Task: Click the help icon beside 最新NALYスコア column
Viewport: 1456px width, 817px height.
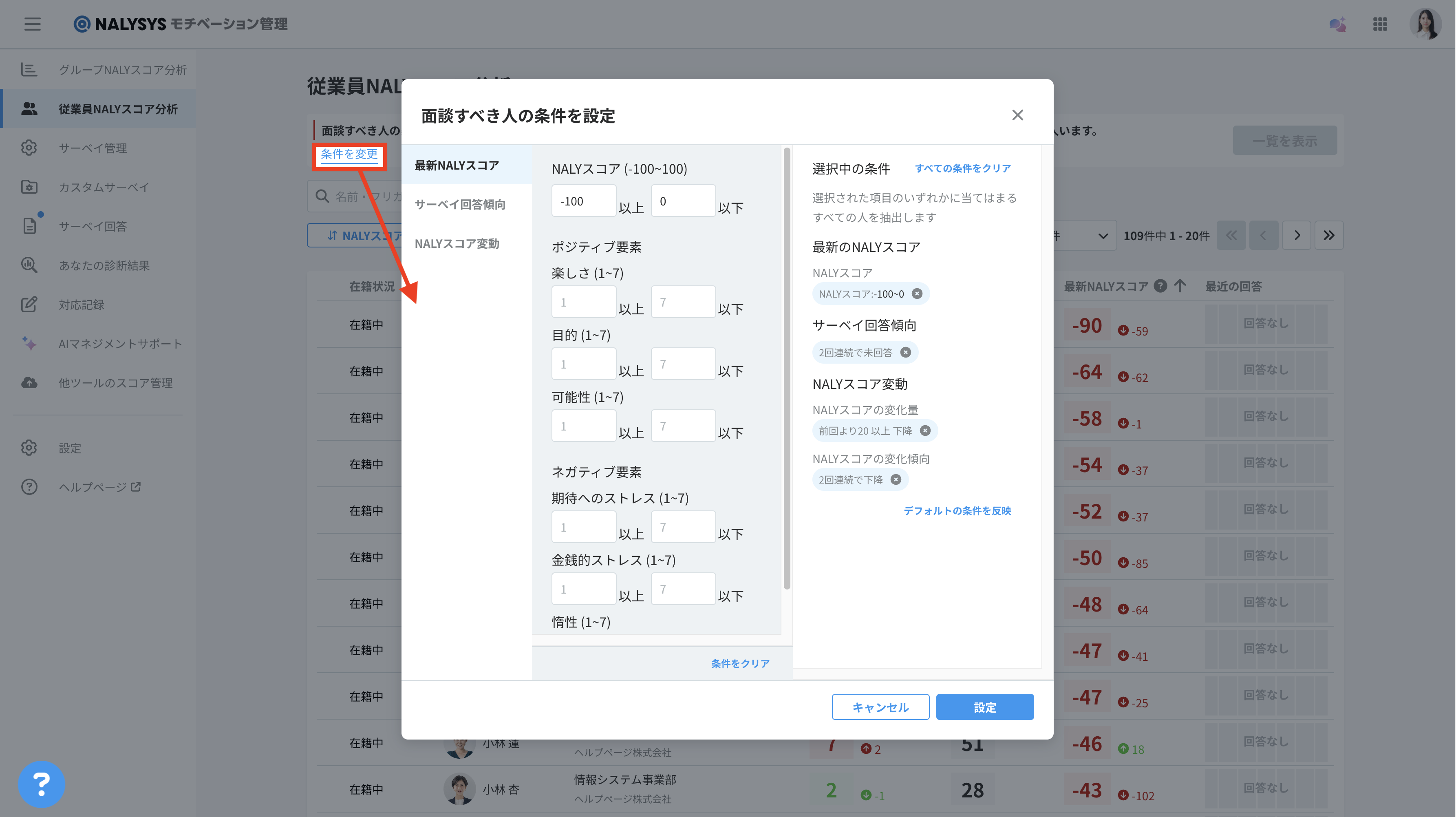Action: coord(1160,286)
